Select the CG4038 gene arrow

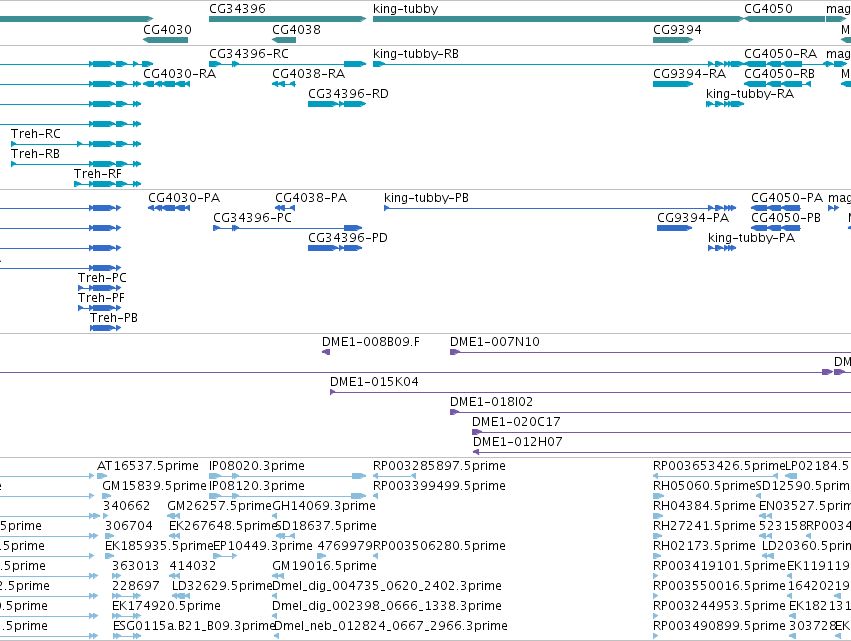coord(284,40)
